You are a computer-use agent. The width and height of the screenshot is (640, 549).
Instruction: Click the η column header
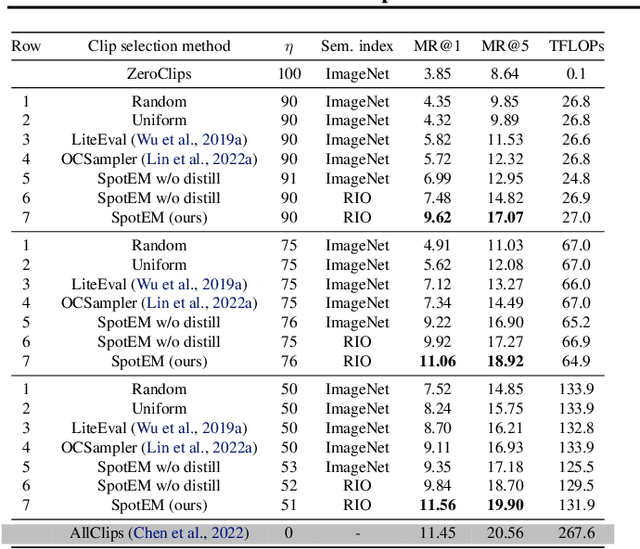click(289, 46)
